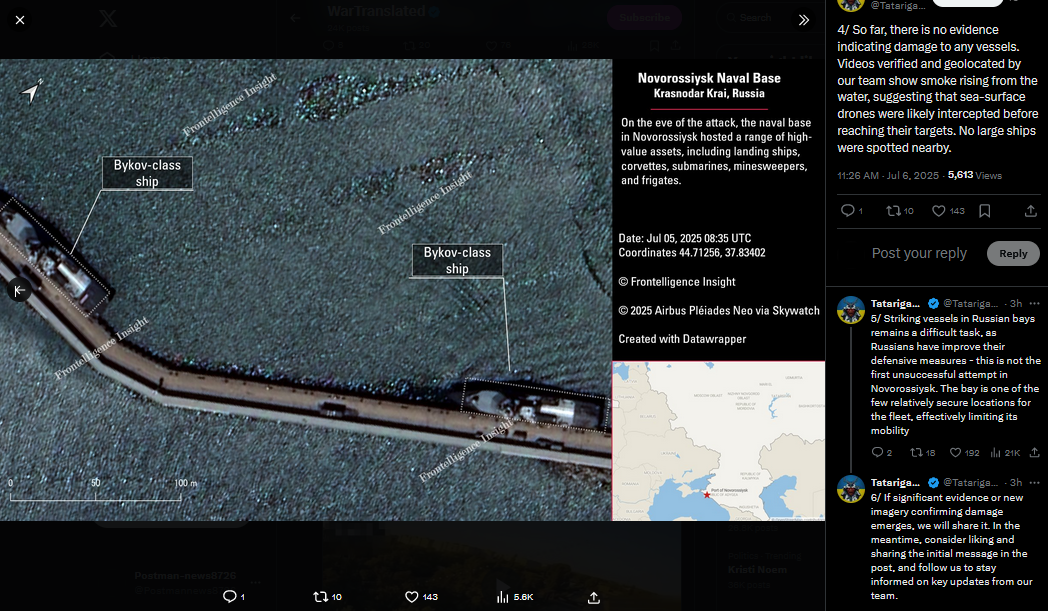Click the reply icon below the image
The width and height of the screenshot is (1048, 611).
pos(229,596)
